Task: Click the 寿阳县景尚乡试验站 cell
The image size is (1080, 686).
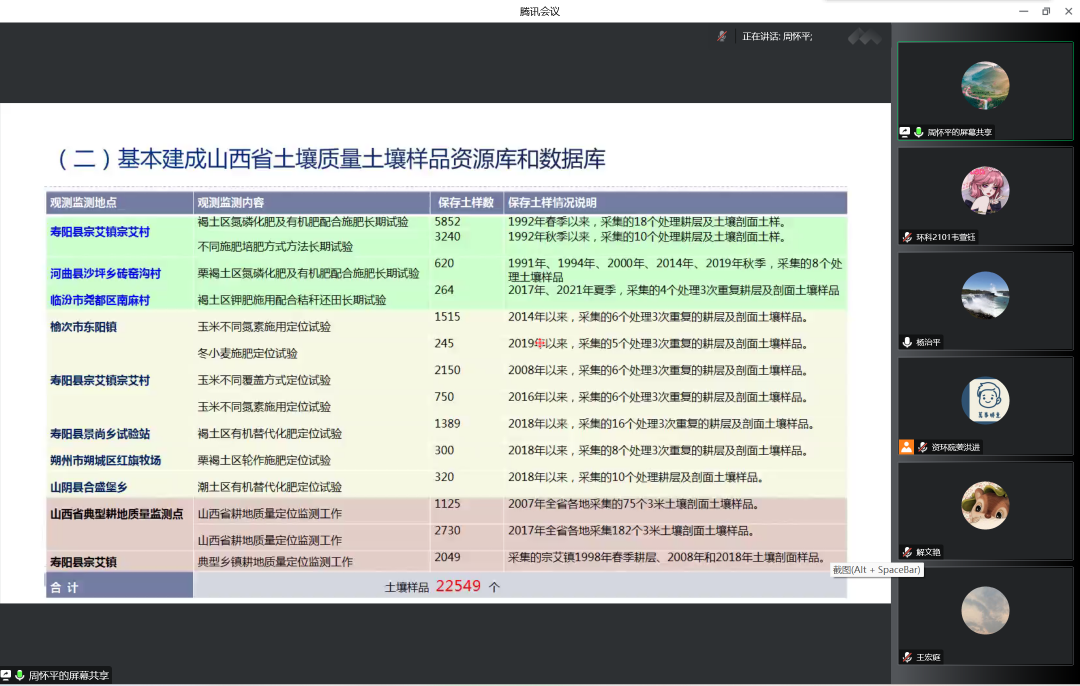Action: (100, 434)
